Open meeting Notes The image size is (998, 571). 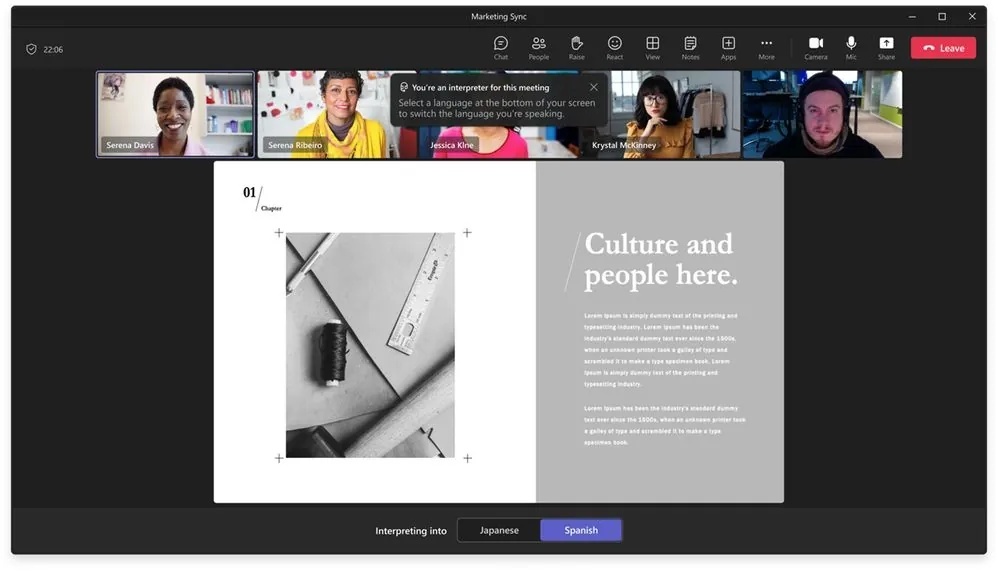[x=690, y=47]
